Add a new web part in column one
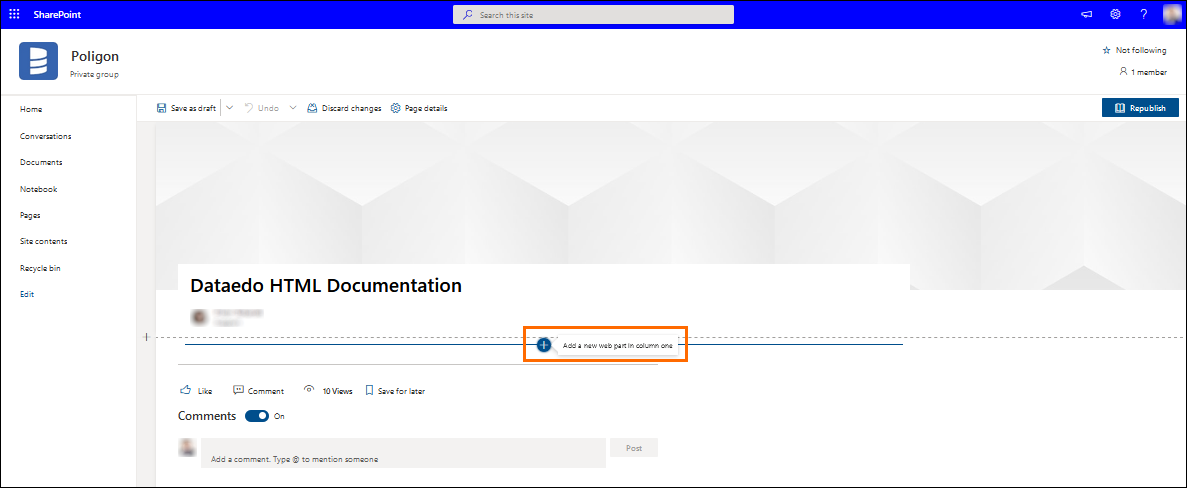 click(x=544, y=345)
